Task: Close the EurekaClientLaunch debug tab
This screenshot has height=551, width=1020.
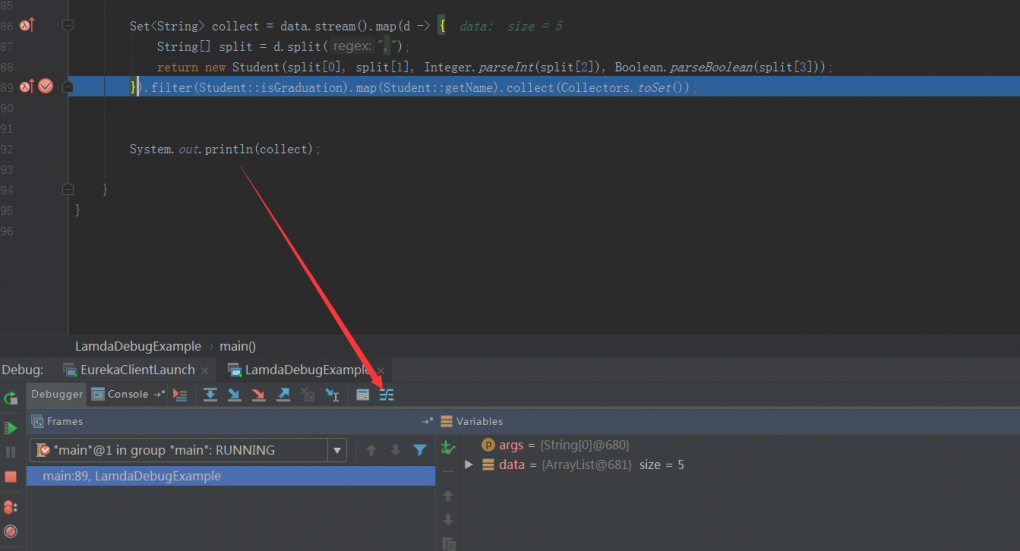Action: 204,371
